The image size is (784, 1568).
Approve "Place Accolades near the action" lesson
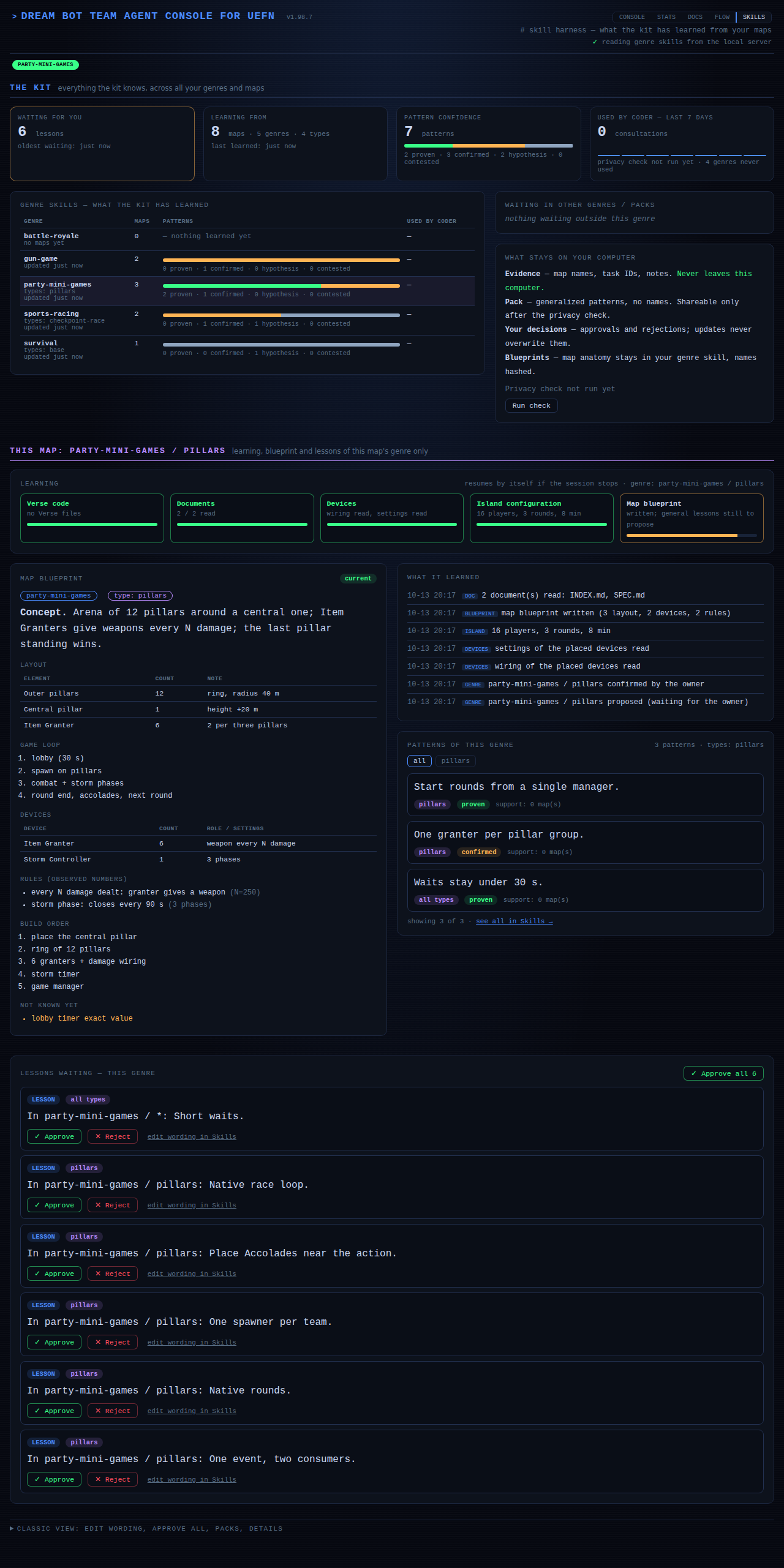54,1274
